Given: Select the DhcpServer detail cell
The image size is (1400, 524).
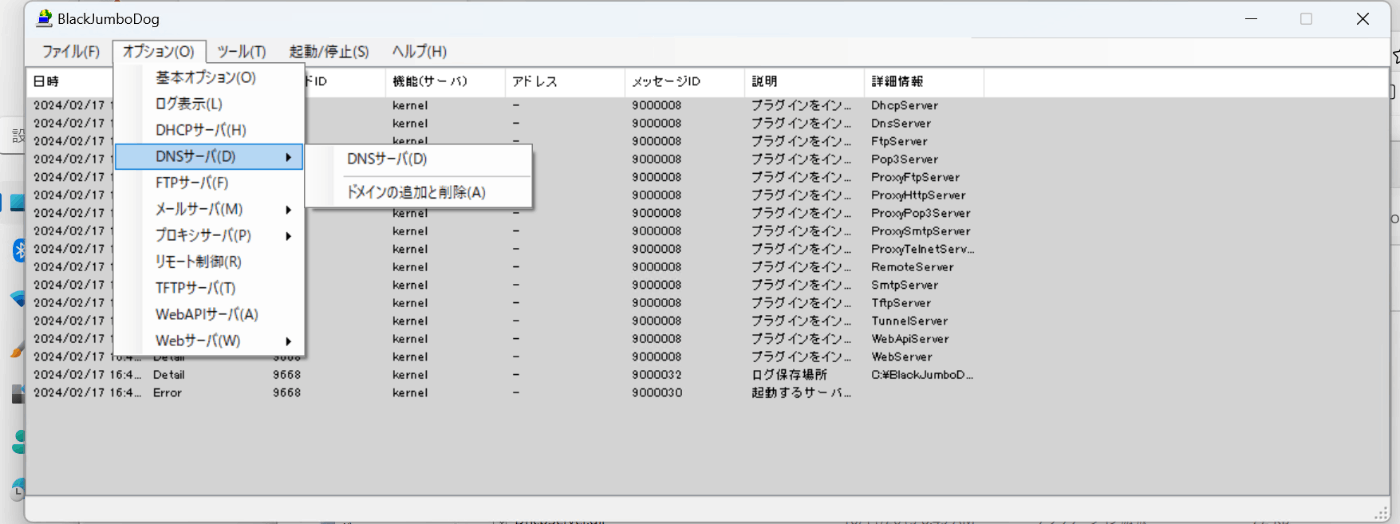Looking at the screenshot, I should (x=904, y=105).
